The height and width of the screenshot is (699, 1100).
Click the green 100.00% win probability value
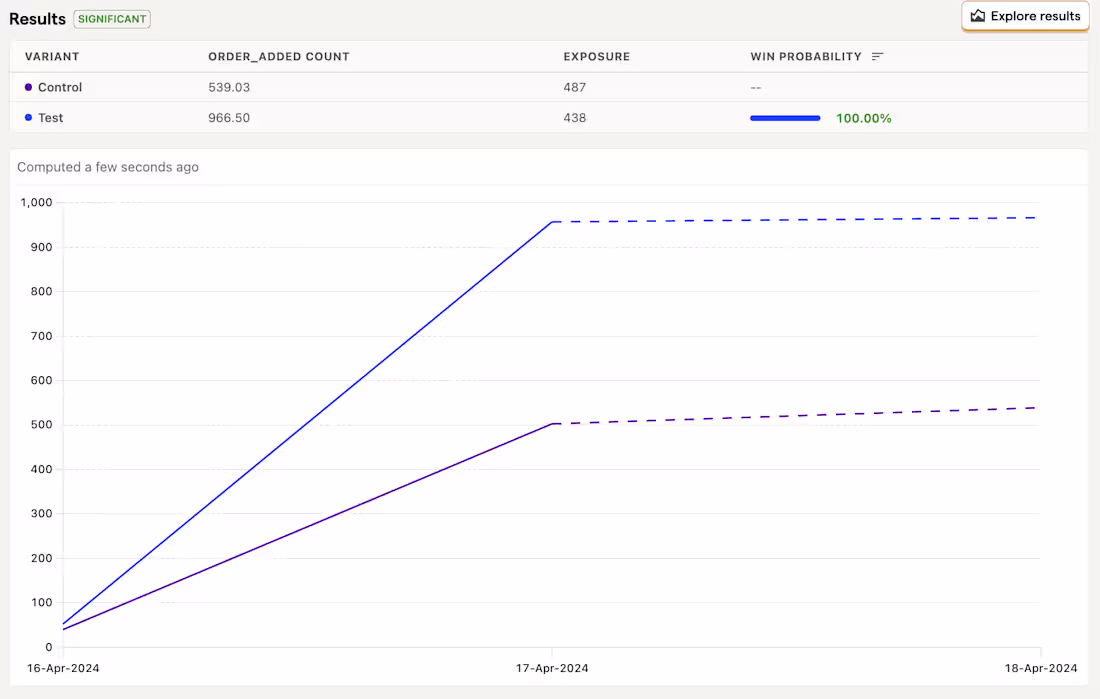864,118
